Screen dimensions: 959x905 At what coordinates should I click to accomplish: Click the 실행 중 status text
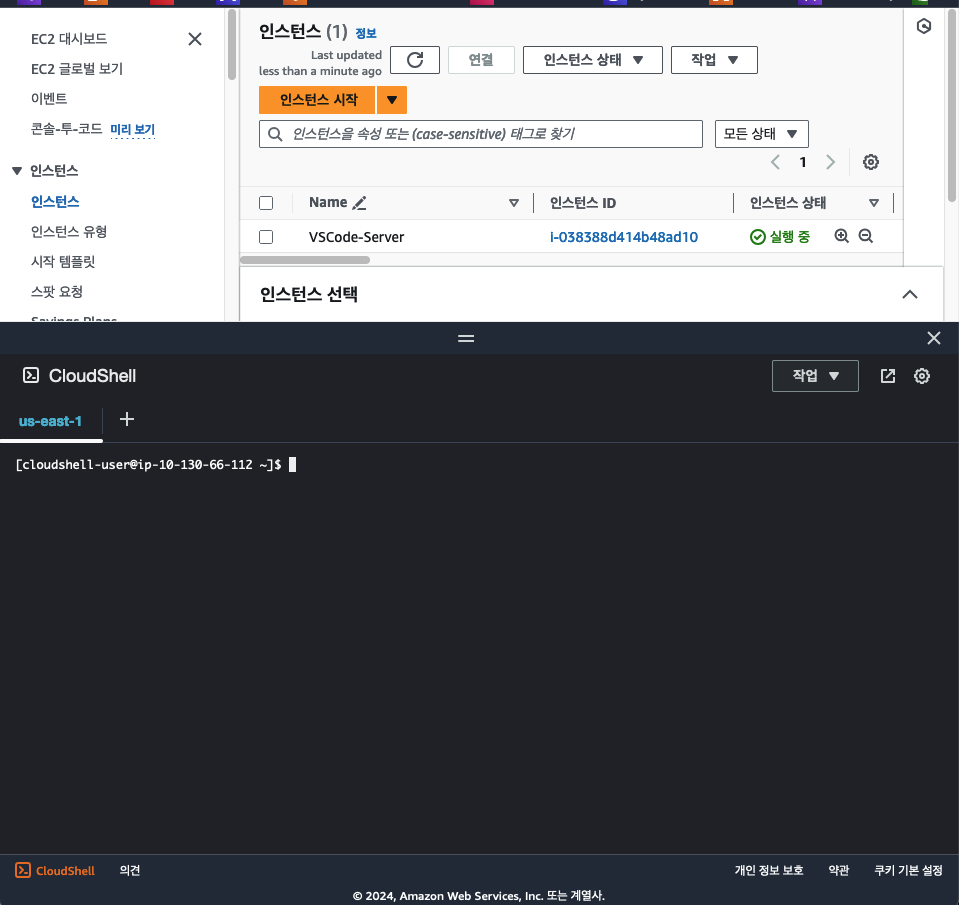(x=789, y=237)
